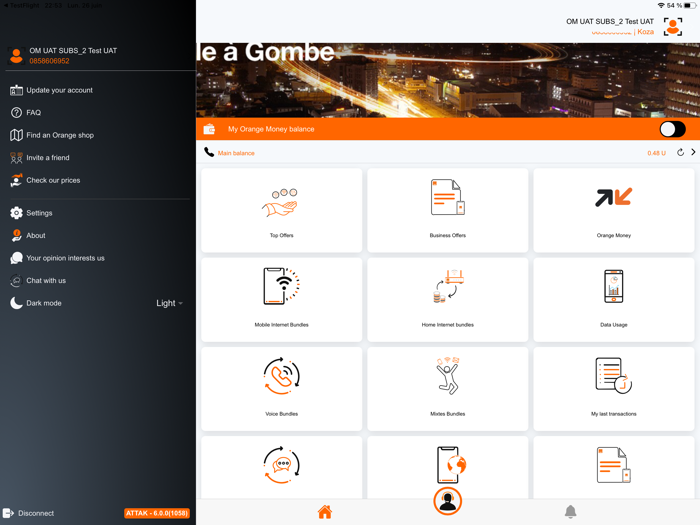Open the Data Usage tile
Image resolution: width=700 pixels, height=525 pixels.
pos(613,300)
